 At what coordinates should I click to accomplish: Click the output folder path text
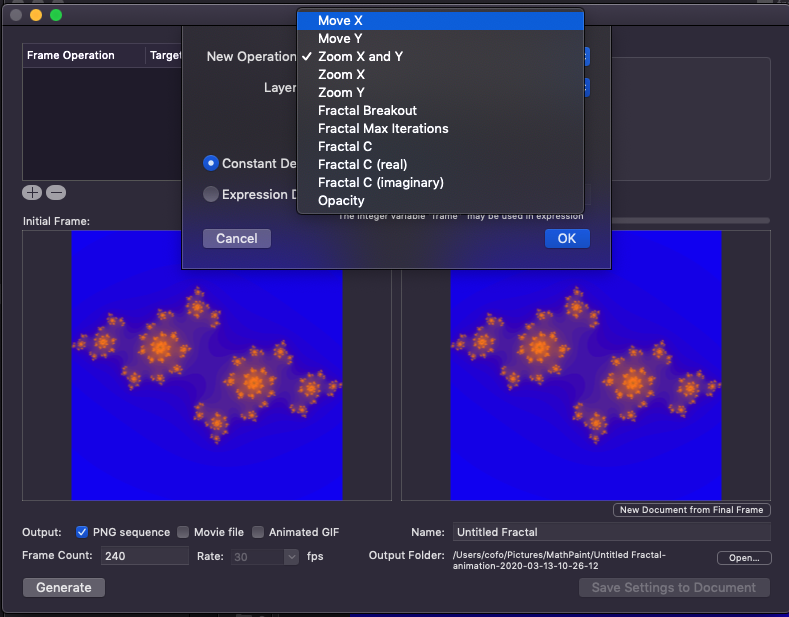coord(559,560)
